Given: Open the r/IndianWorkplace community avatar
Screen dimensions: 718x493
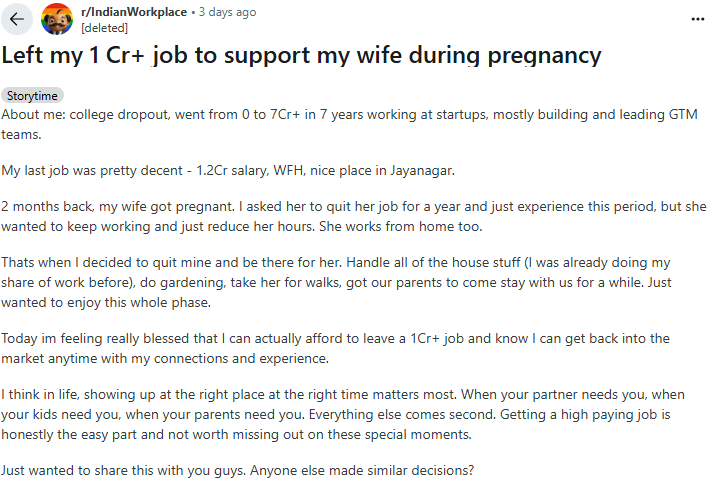Looking at the screenshot, I should (58, 18).
